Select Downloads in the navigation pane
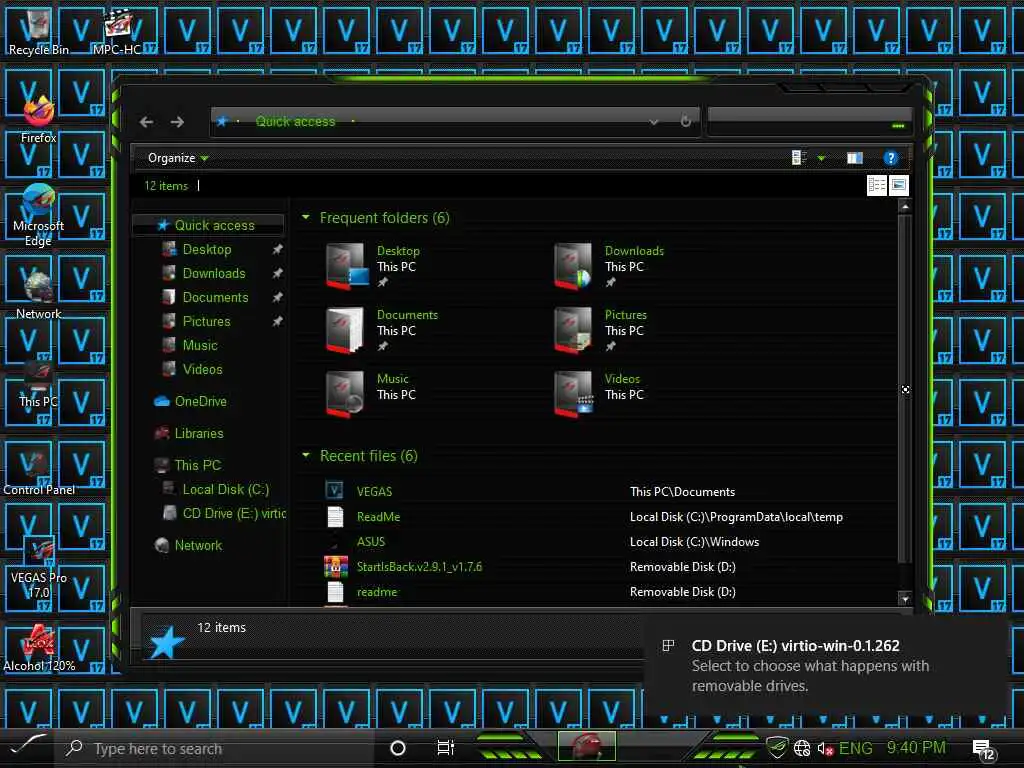The image size is (1024, 768). point(214,274)
